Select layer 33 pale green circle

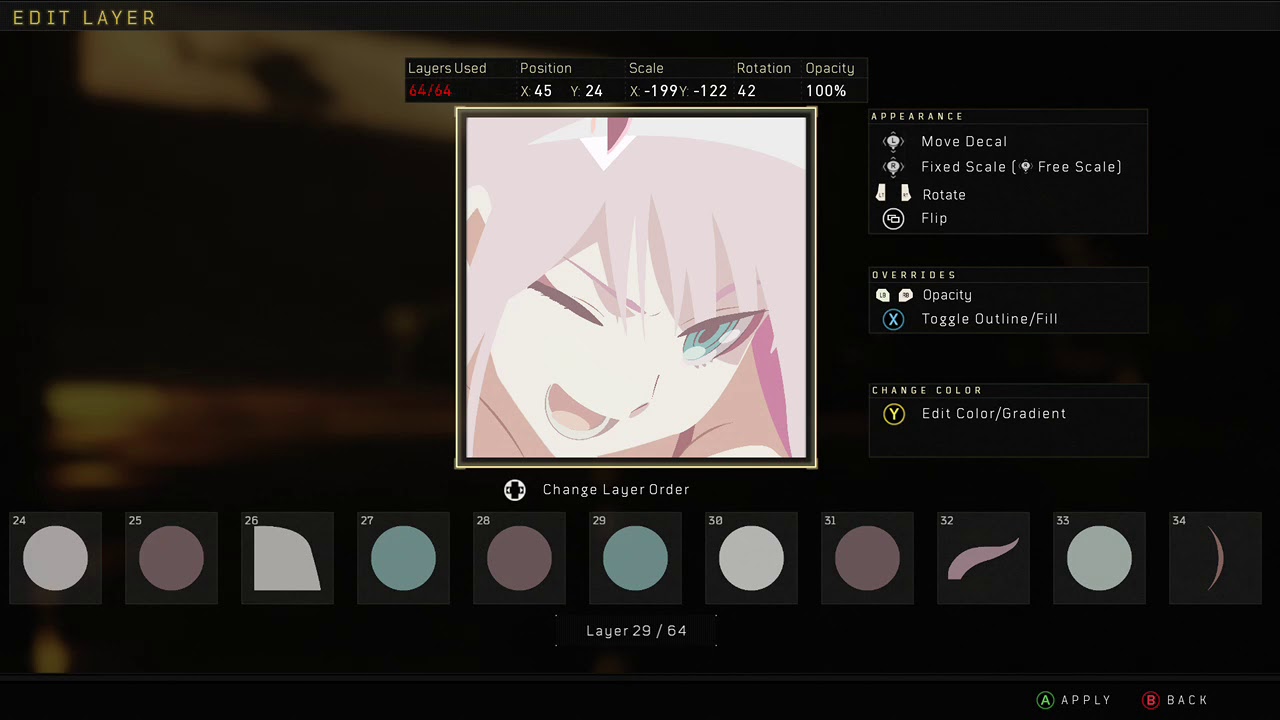pos(1099,558)
